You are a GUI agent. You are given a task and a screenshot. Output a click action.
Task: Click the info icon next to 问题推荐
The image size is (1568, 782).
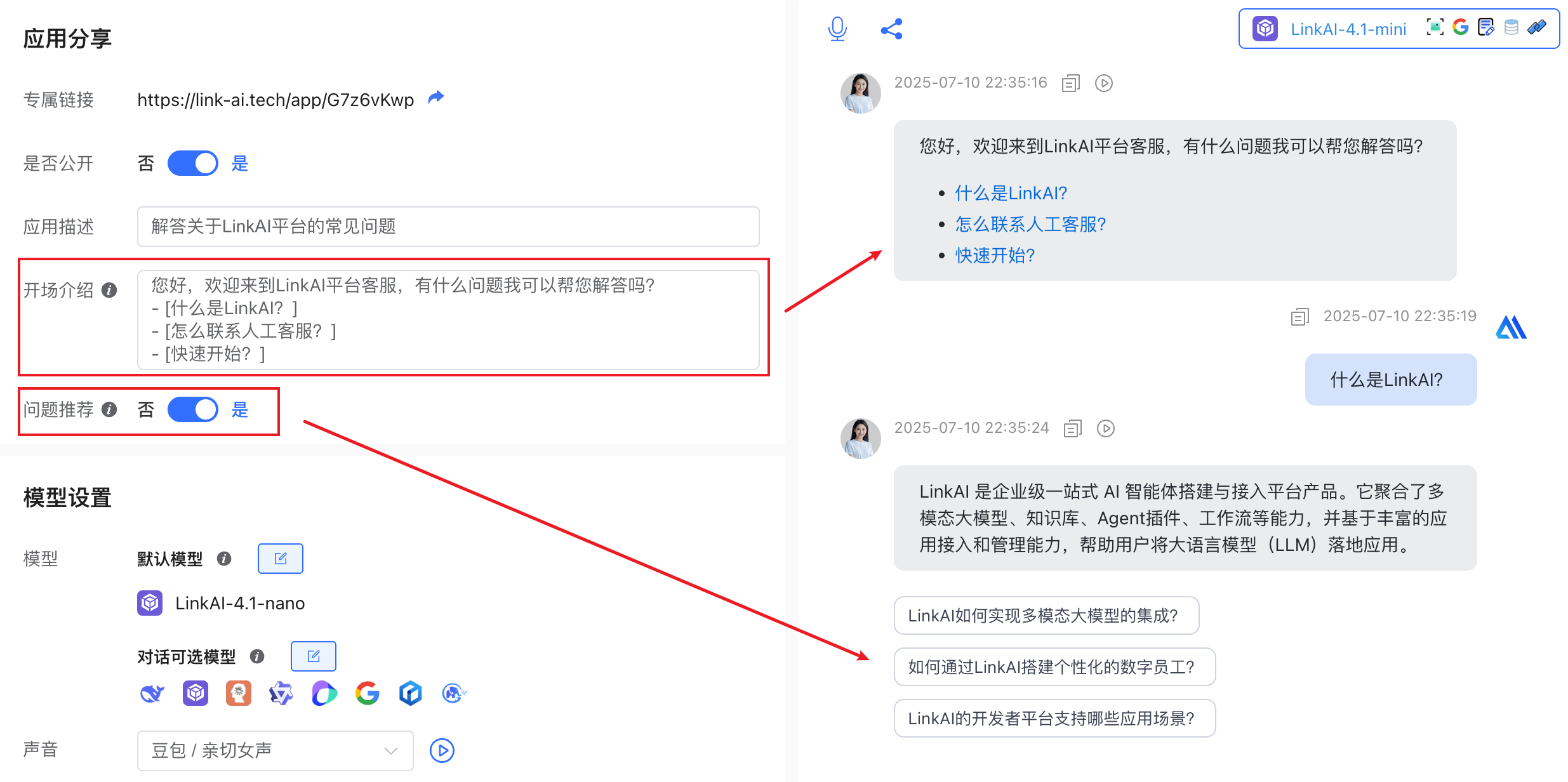(109, 409)
